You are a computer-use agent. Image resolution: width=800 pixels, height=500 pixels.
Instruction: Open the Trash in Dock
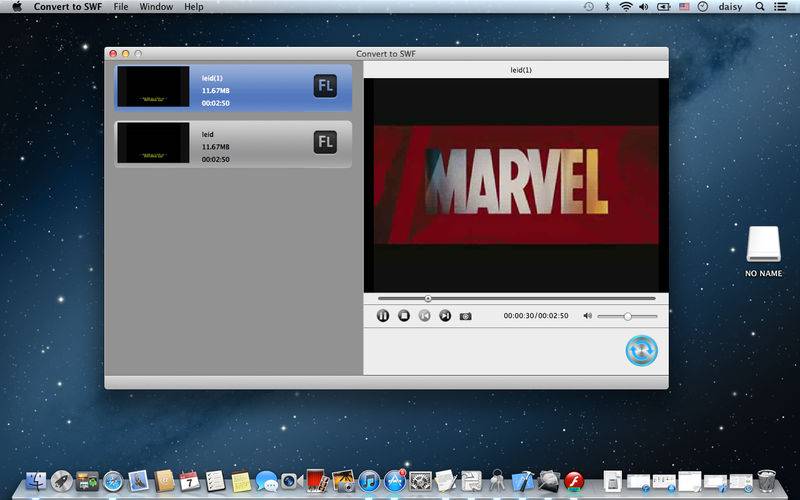tap(766, 481)
